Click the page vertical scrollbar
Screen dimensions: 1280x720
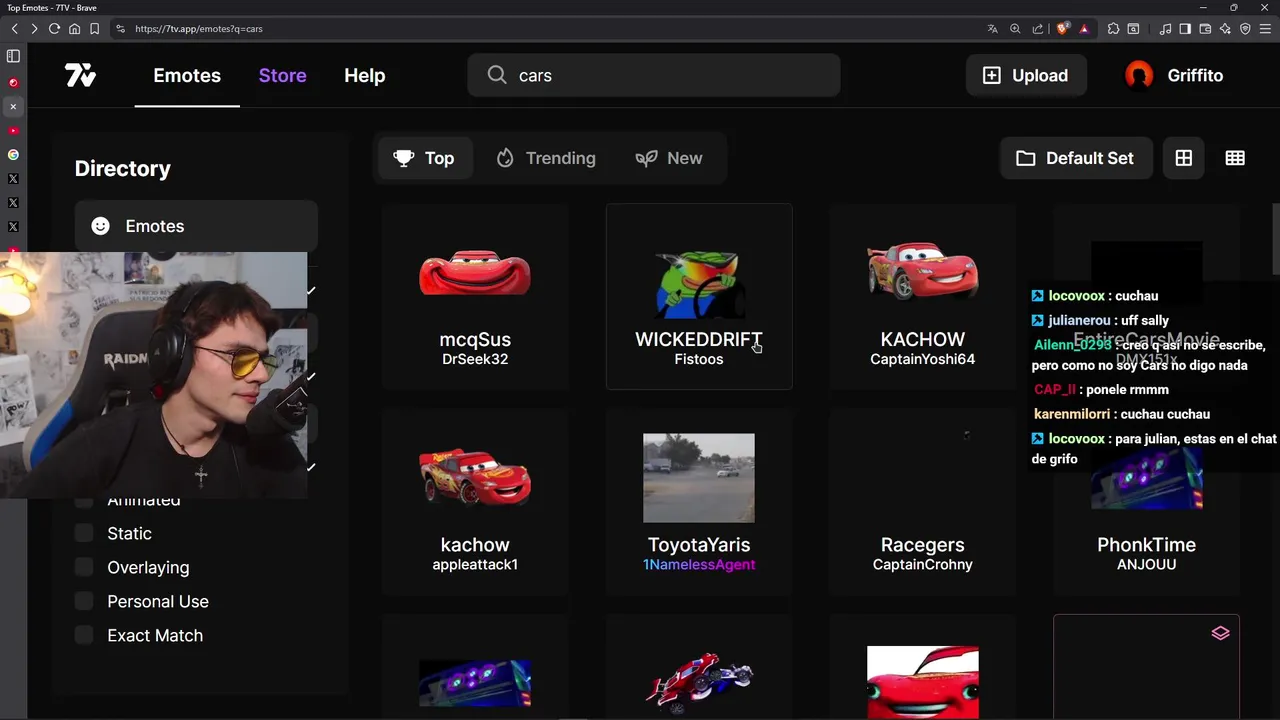[x=1275, y=237]
